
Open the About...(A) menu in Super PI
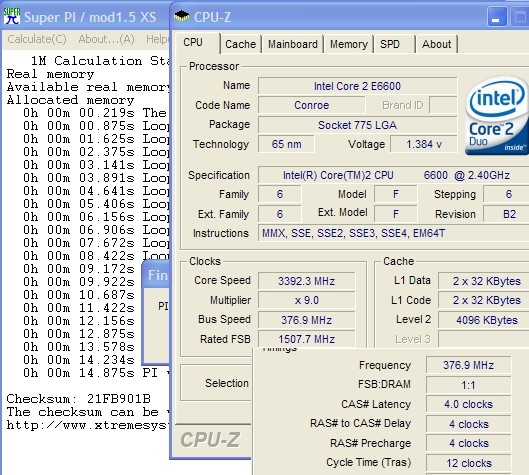coord(107,39)
